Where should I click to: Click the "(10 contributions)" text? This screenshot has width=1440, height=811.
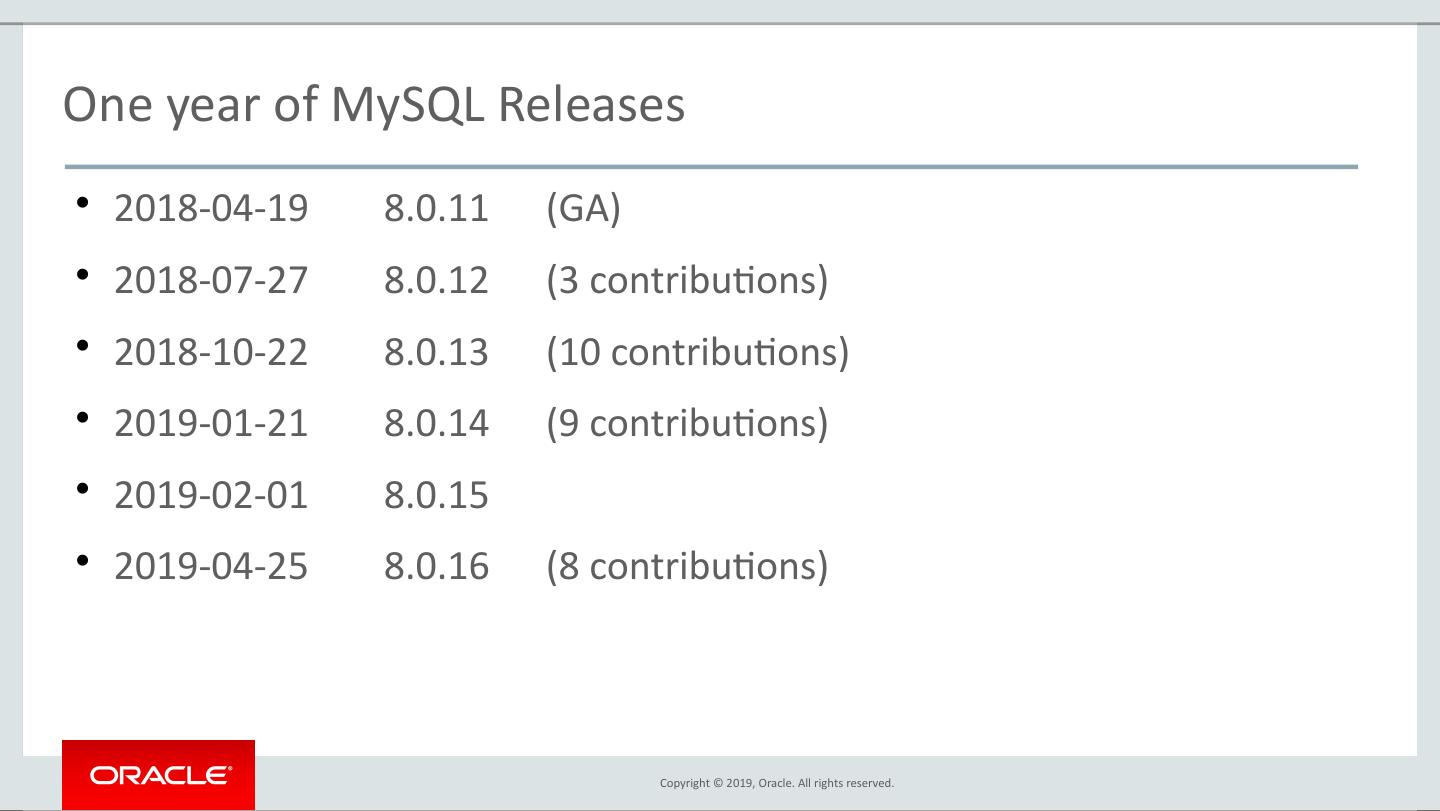[697, 353]
